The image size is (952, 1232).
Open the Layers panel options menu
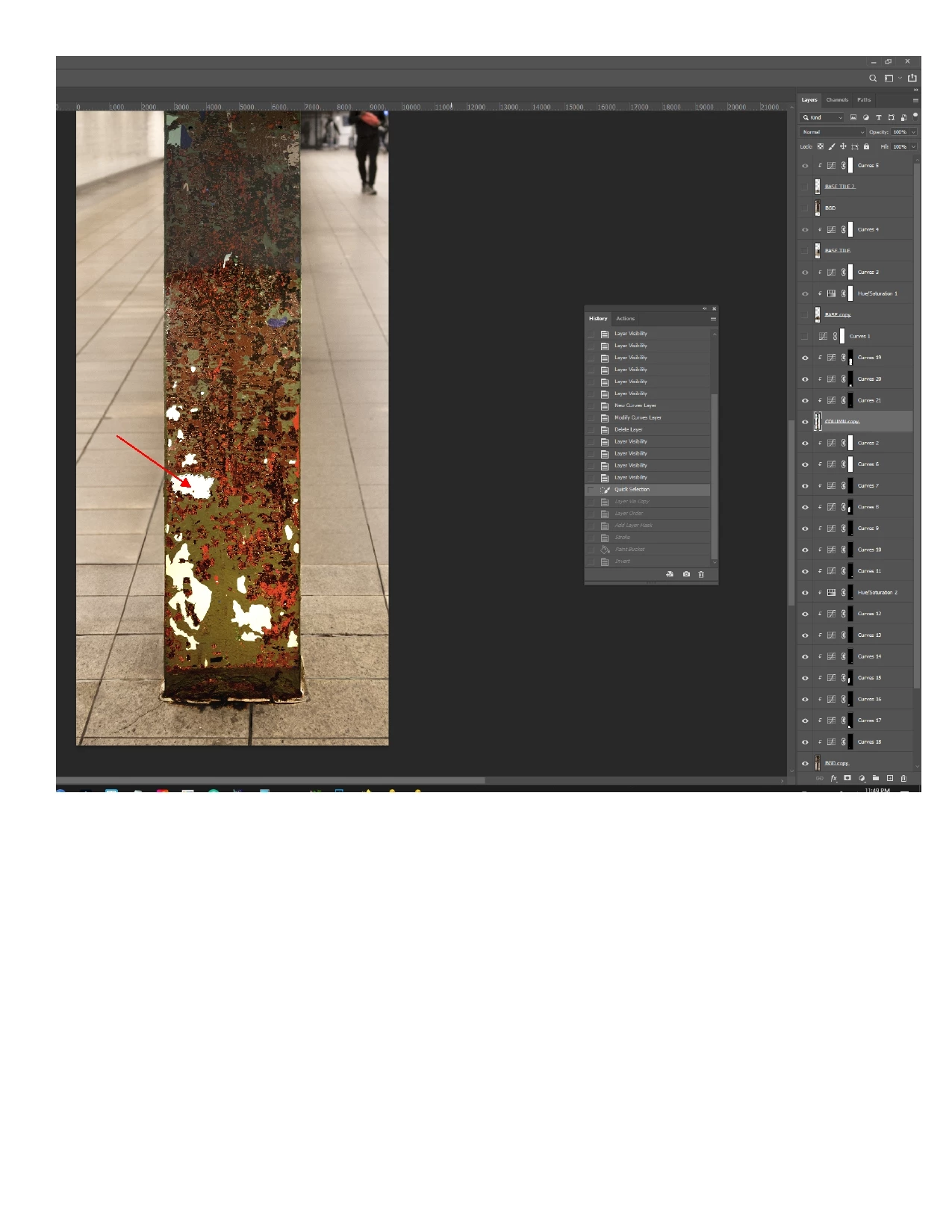pyautogui.click(x=915, y=100)
